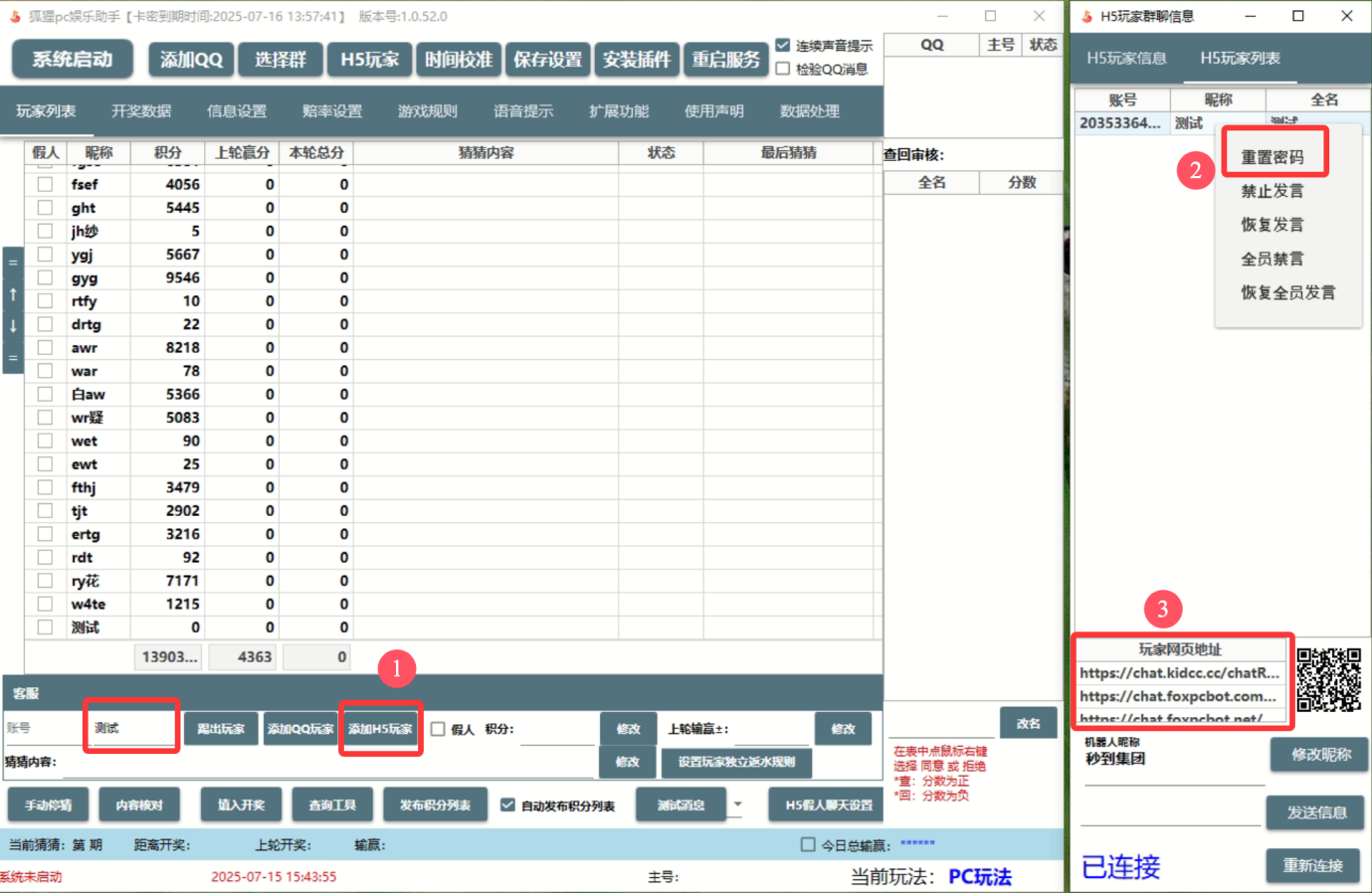Click the player webpage QR code
The image size is (1372, 893).
point(1328,680)
